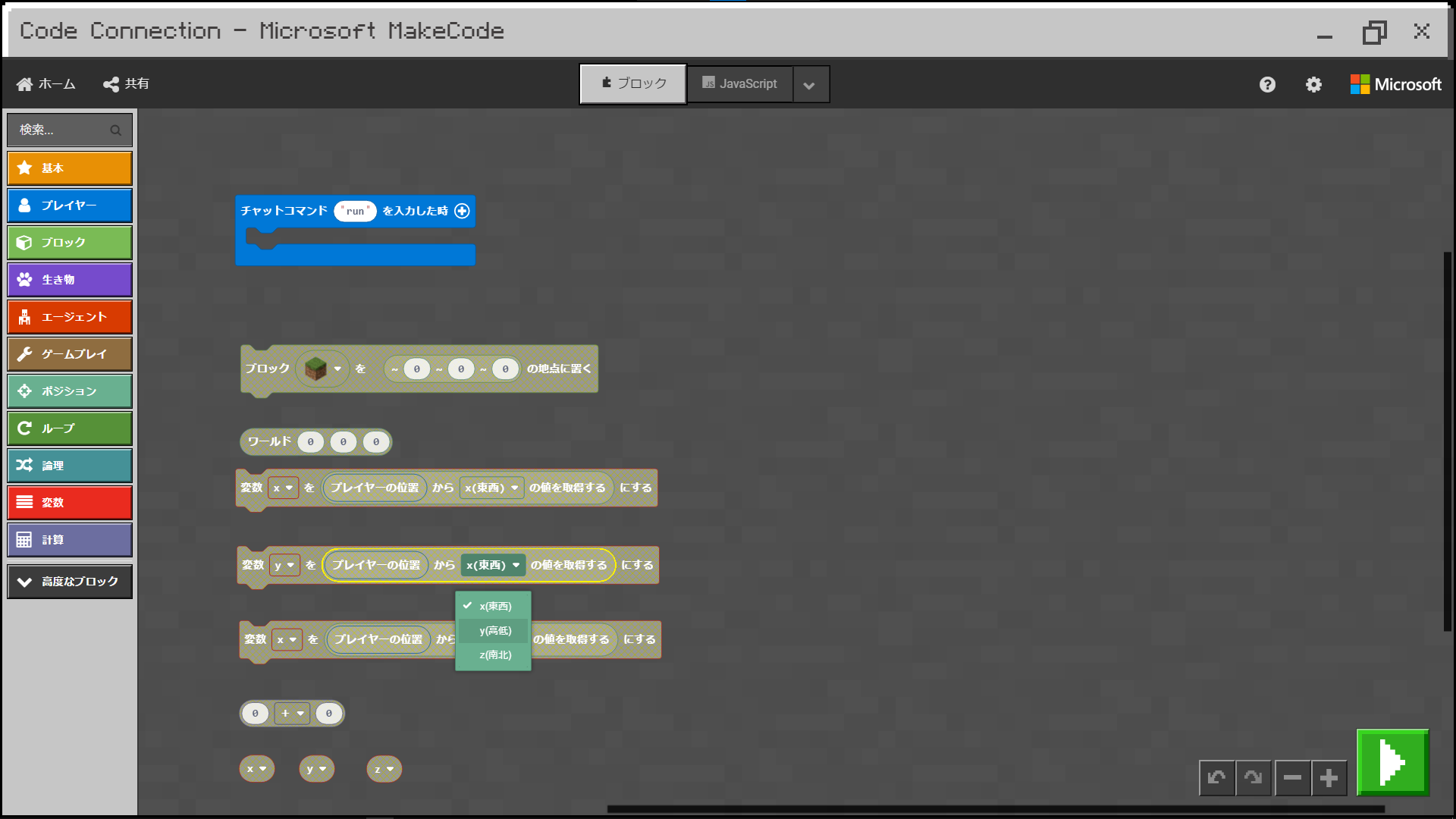1456x819 pixels.
Task: Click the Microsoft logo
Action: (x=1395, y=84)
